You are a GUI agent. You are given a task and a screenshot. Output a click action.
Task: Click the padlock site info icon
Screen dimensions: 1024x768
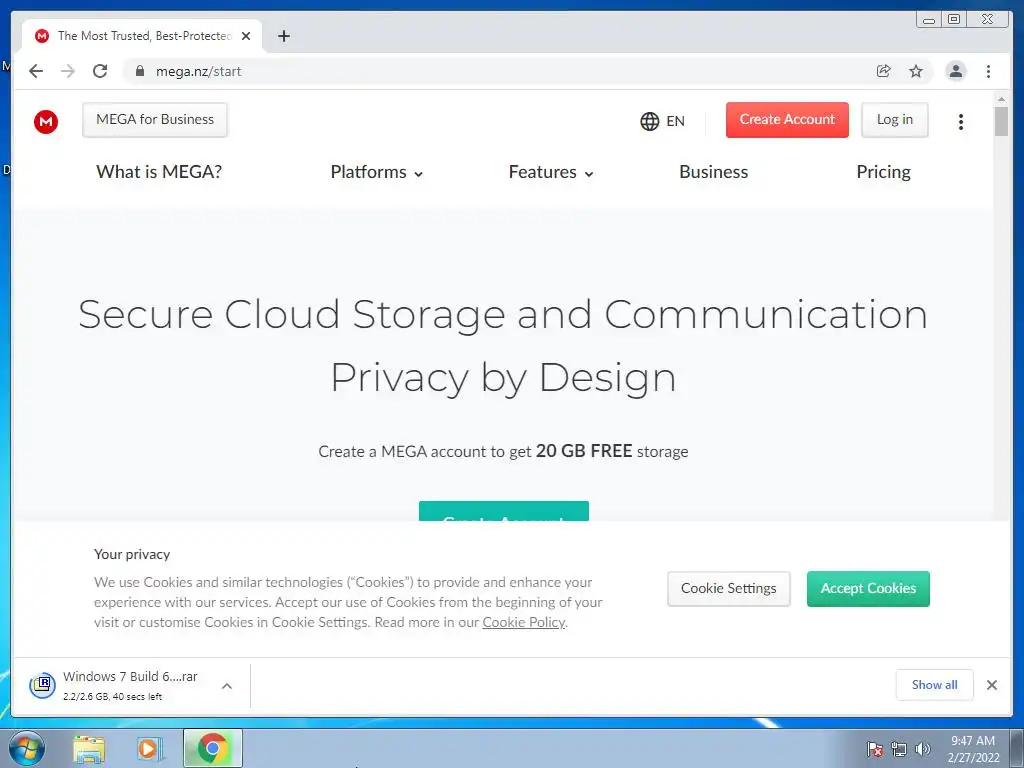[x=140, y=71]
